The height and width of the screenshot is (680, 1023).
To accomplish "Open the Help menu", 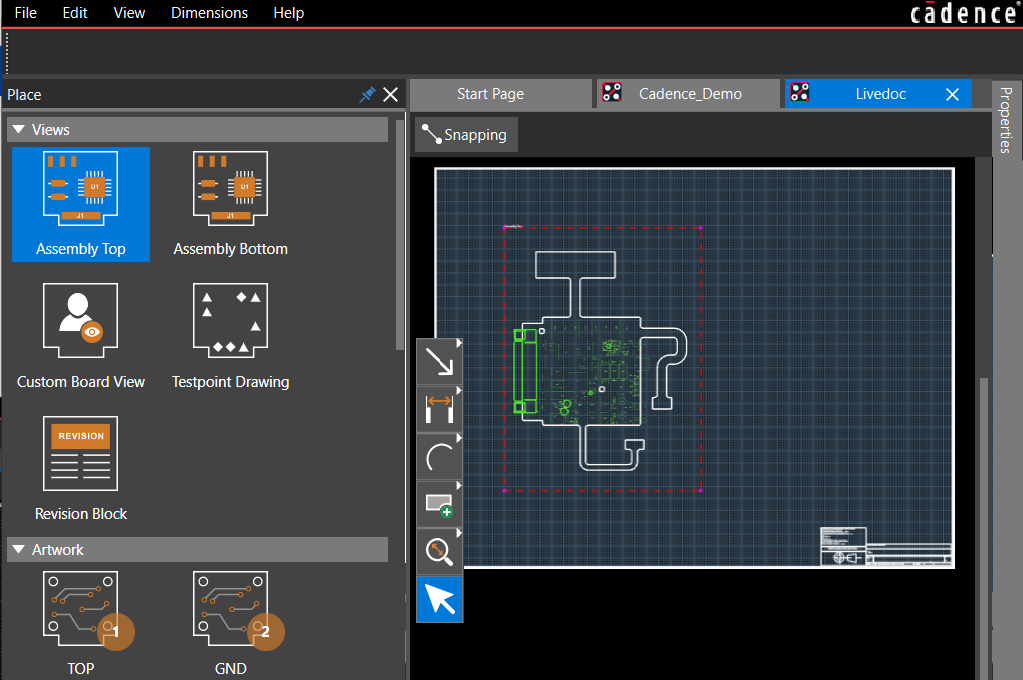I will tap(288, 13).
